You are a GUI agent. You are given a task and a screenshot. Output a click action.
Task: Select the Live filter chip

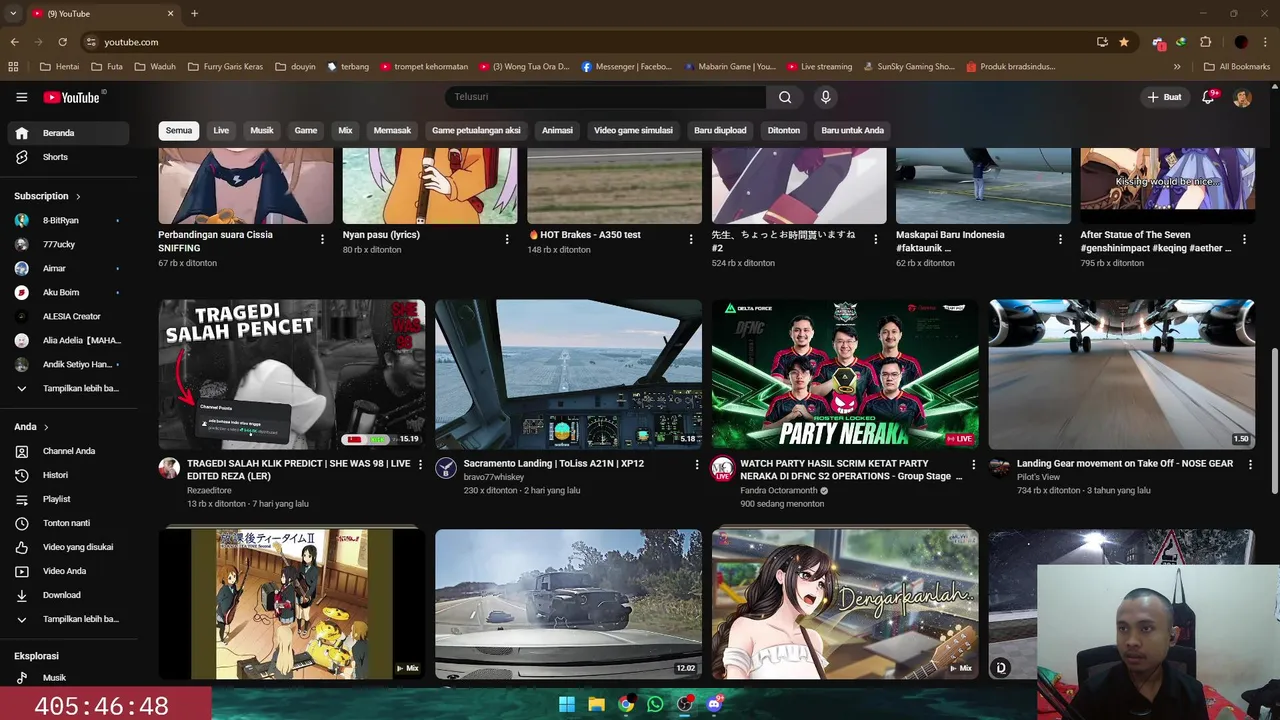coord(221,130)
